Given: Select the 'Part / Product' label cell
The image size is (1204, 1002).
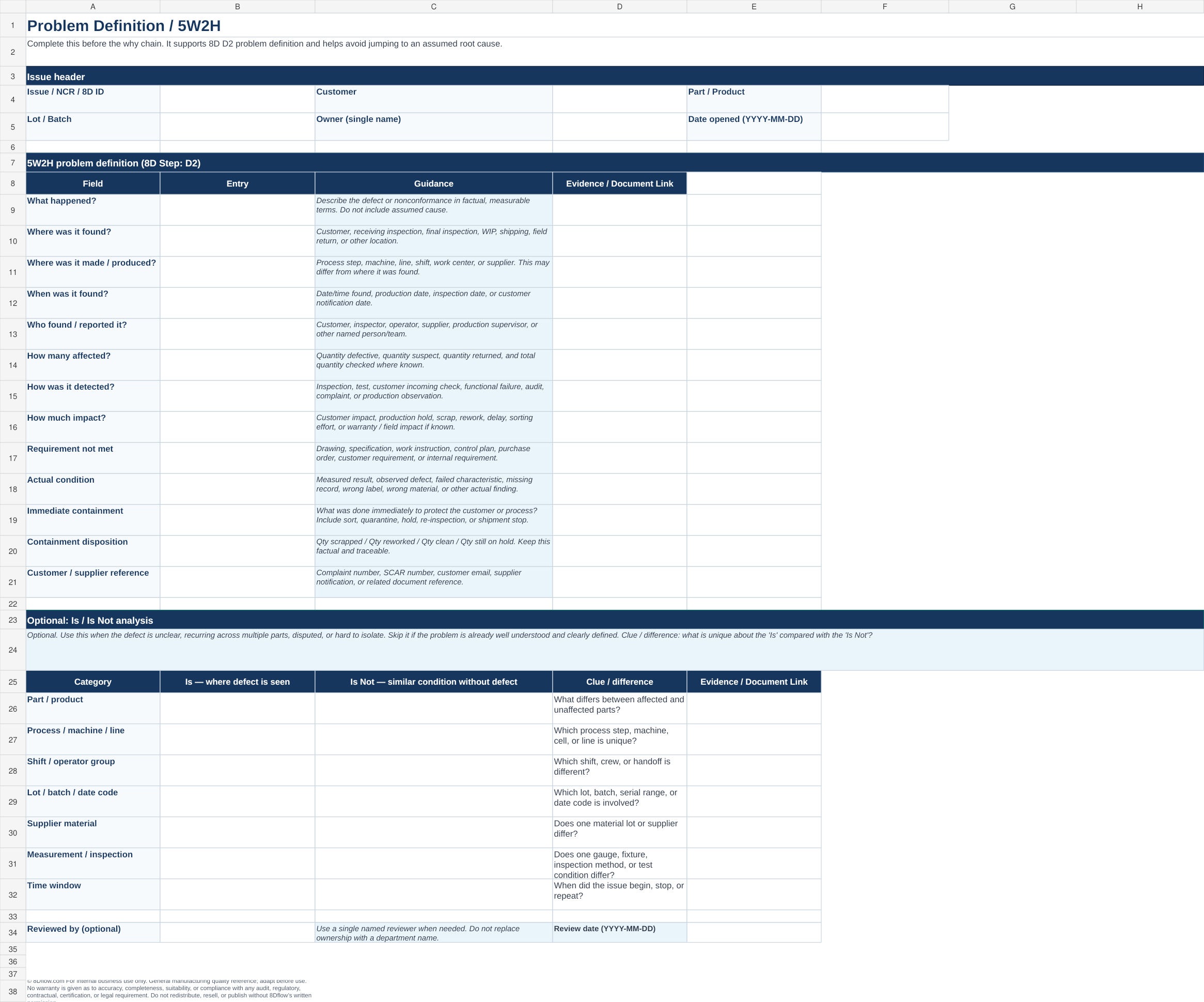Looking at the screenshot, I should (x=754, y=99).
